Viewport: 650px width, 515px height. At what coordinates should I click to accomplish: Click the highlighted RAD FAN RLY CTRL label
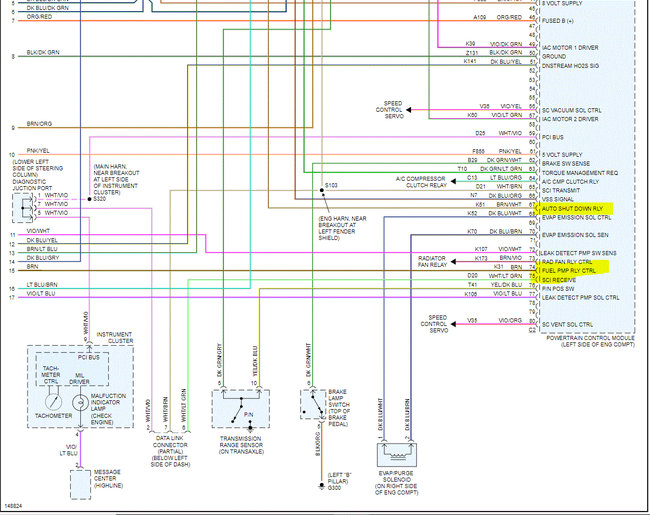point(567,262)
